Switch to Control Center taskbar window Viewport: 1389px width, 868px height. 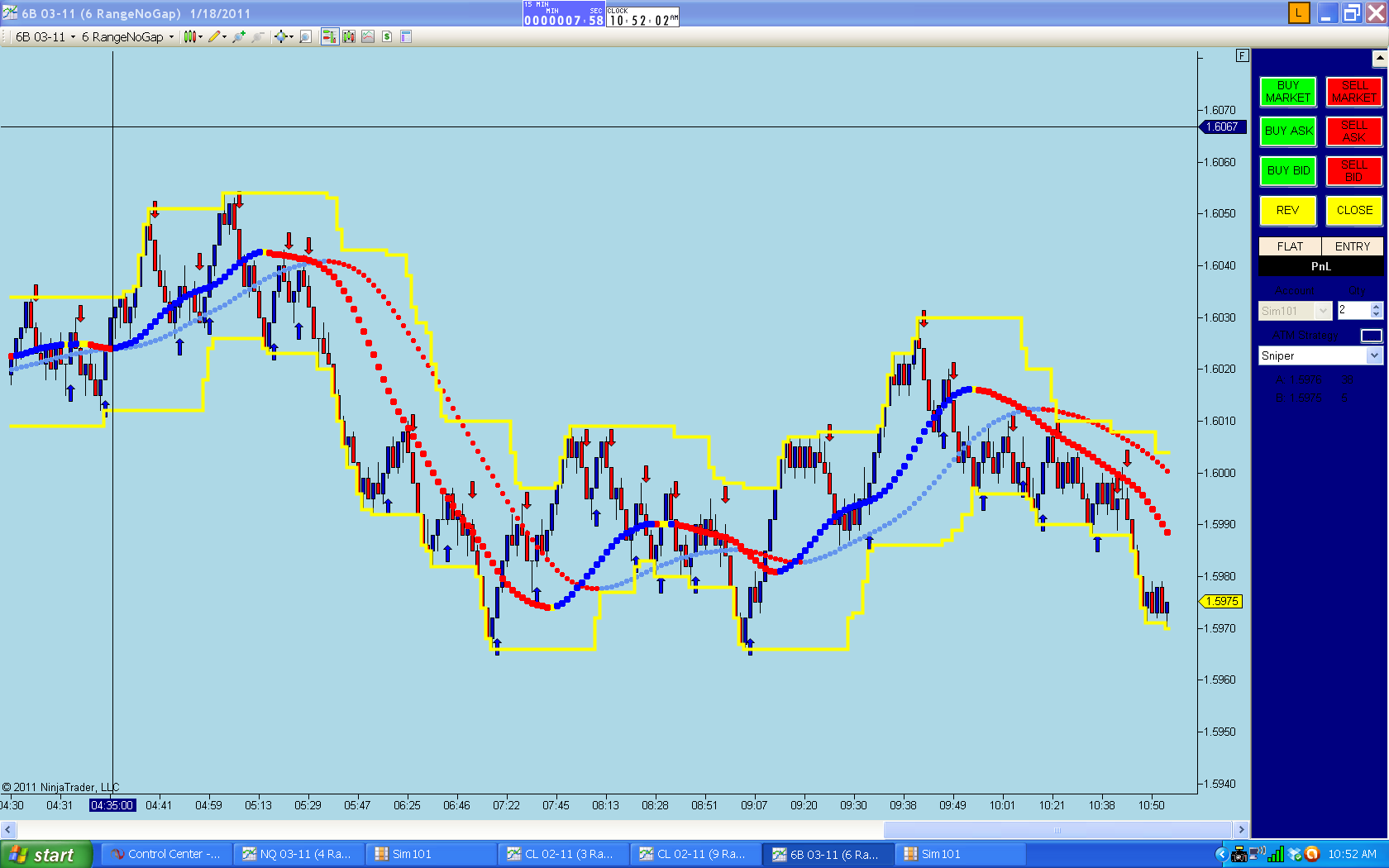[165, 854]
